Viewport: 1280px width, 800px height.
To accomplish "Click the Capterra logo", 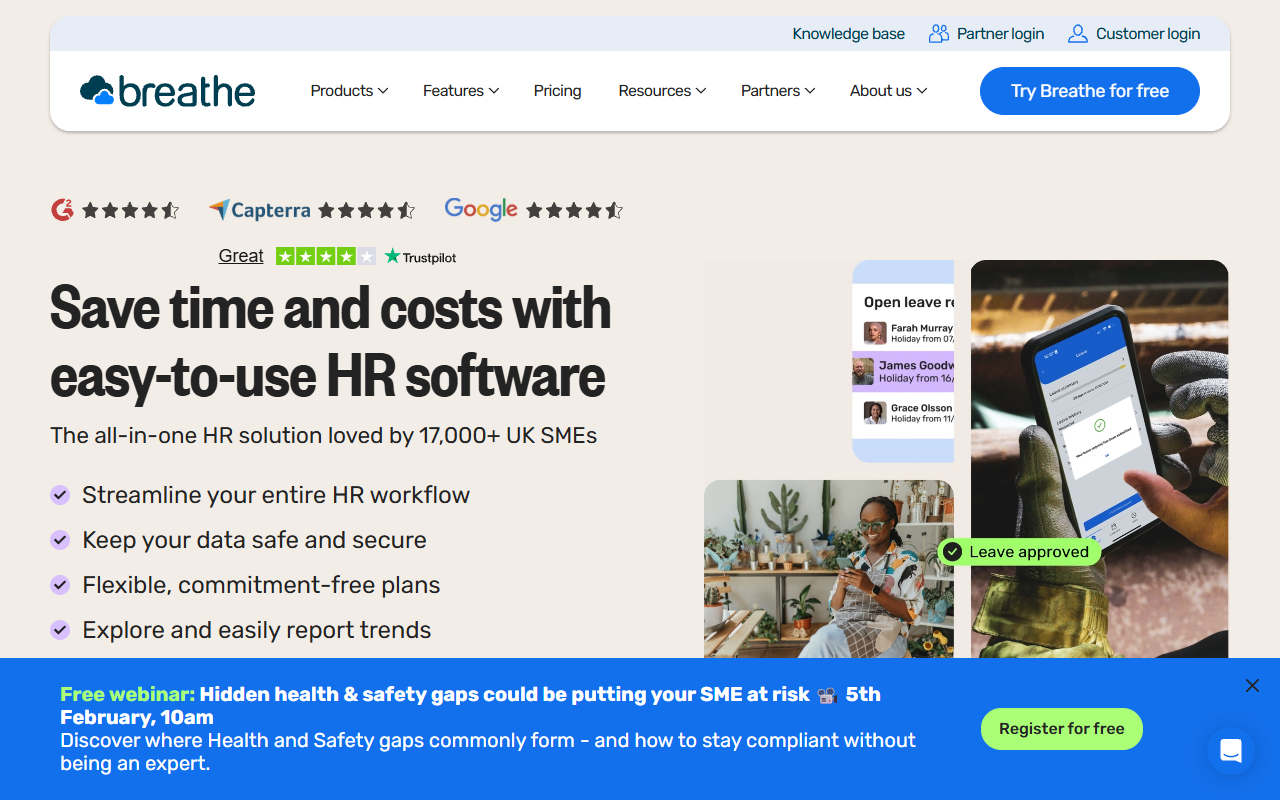I will tap(259, 210).
